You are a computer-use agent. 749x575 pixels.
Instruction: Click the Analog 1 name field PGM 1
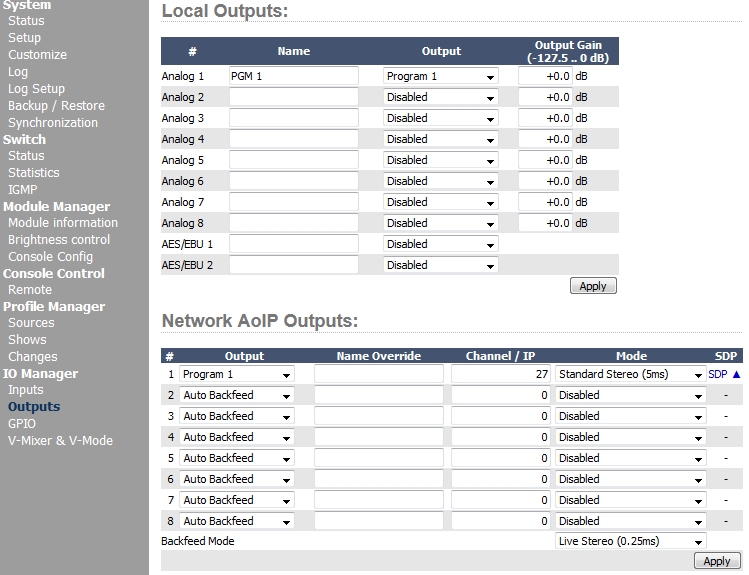click(293, 76)
